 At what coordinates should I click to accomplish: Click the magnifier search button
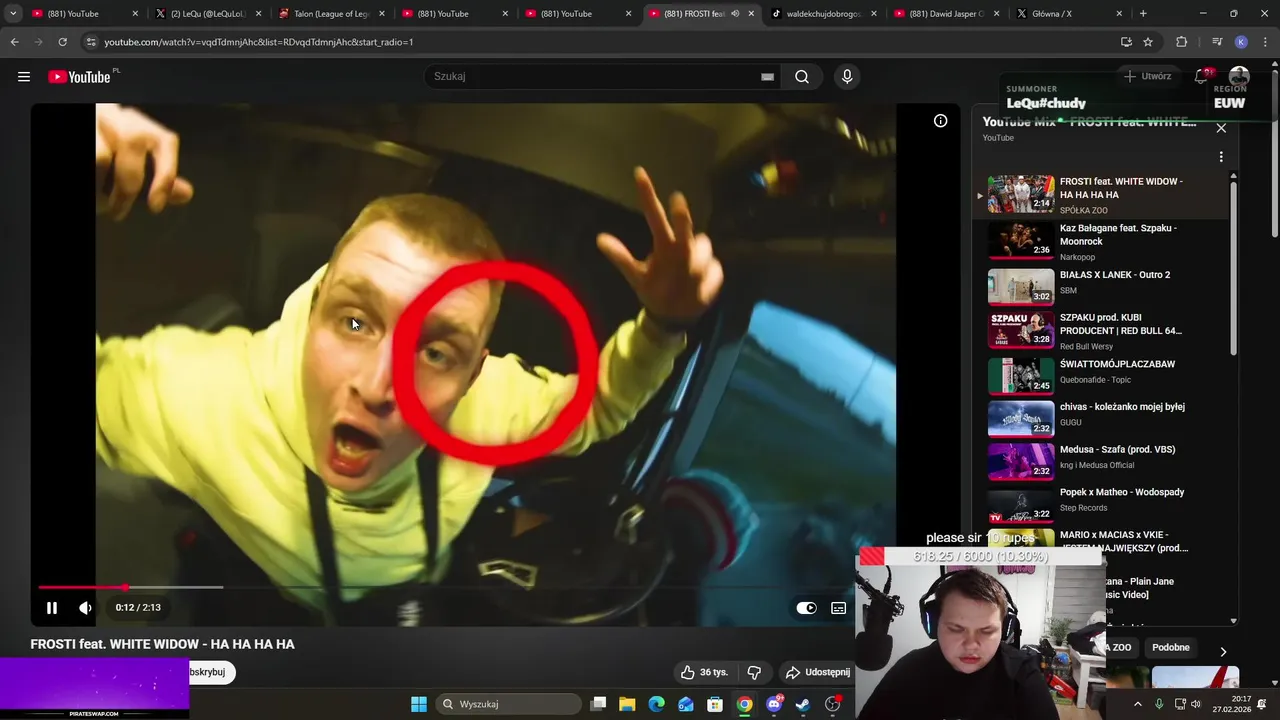point(802,77)
